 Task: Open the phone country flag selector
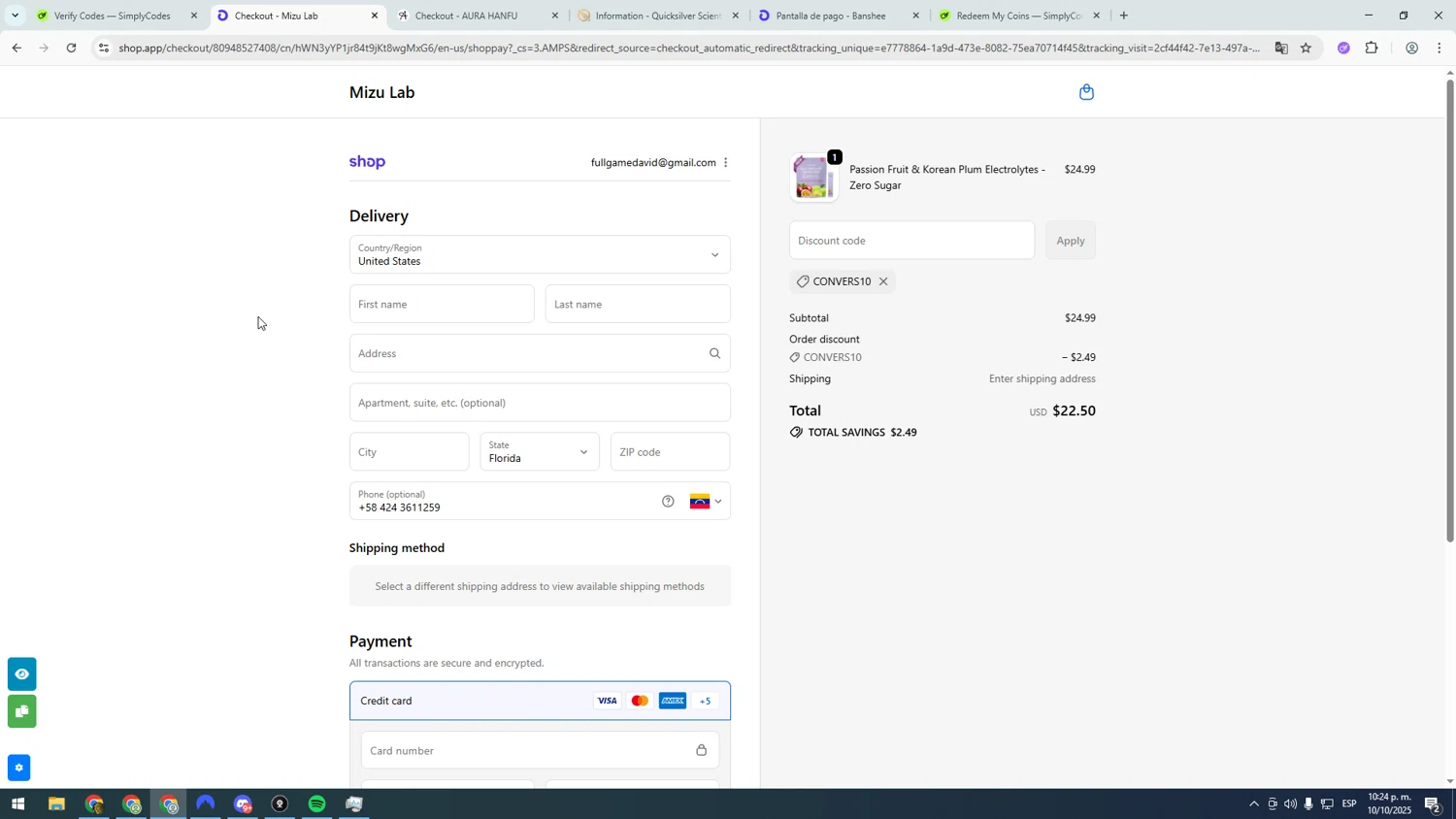coord(706,502)
